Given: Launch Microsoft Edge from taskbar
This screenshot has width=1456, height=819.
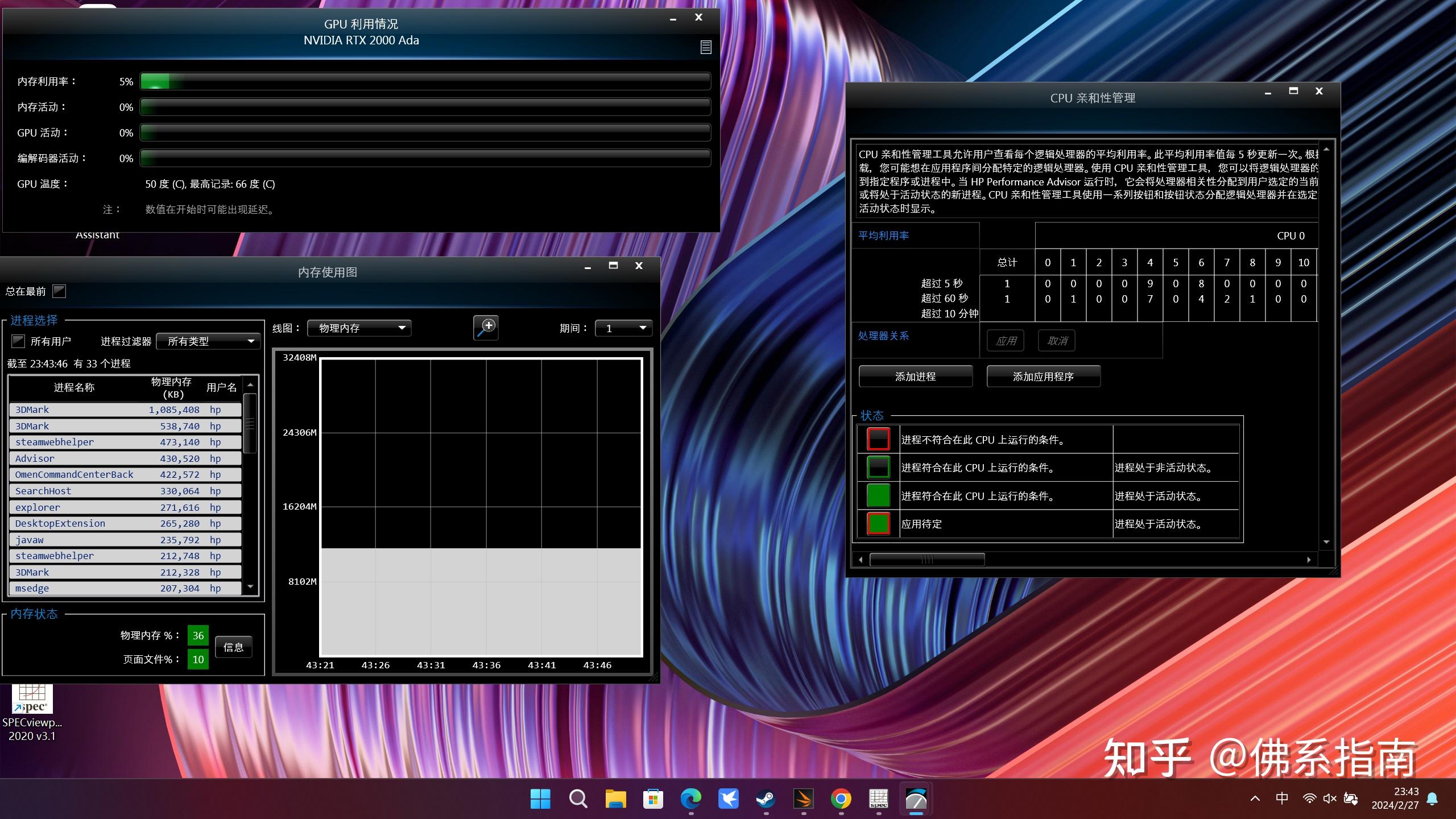Looking at the screenshot, I should [690, 799].
